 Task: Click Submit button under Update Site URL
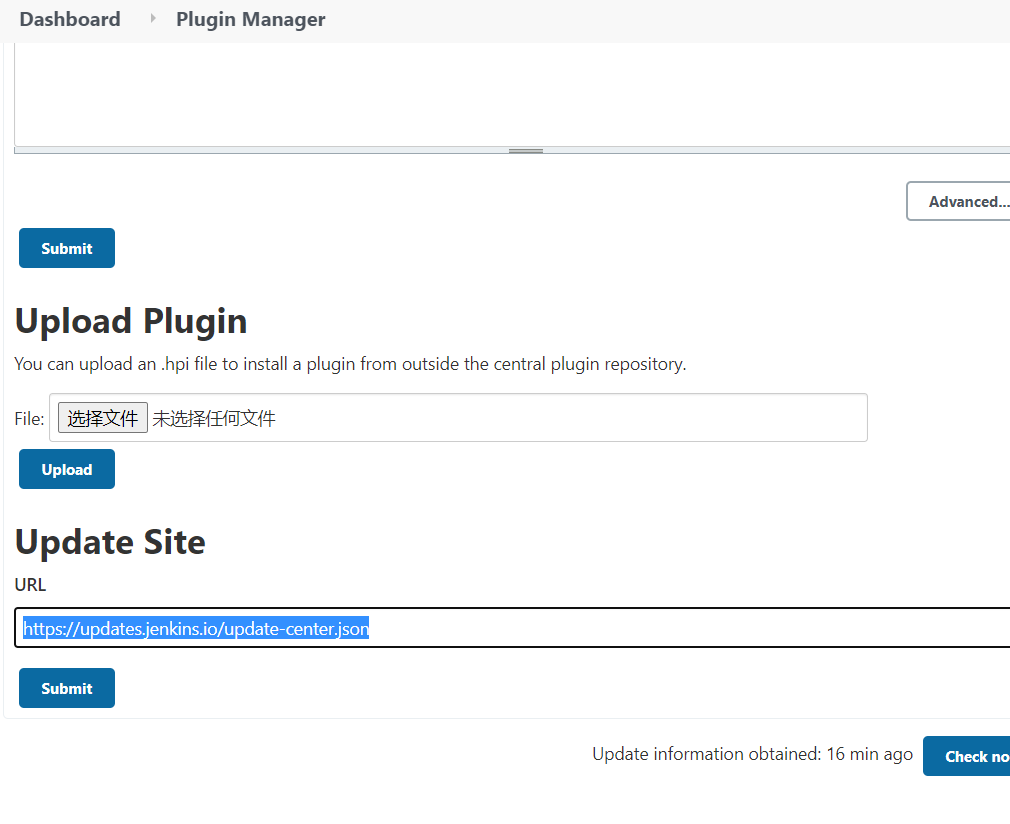(67, 688)
